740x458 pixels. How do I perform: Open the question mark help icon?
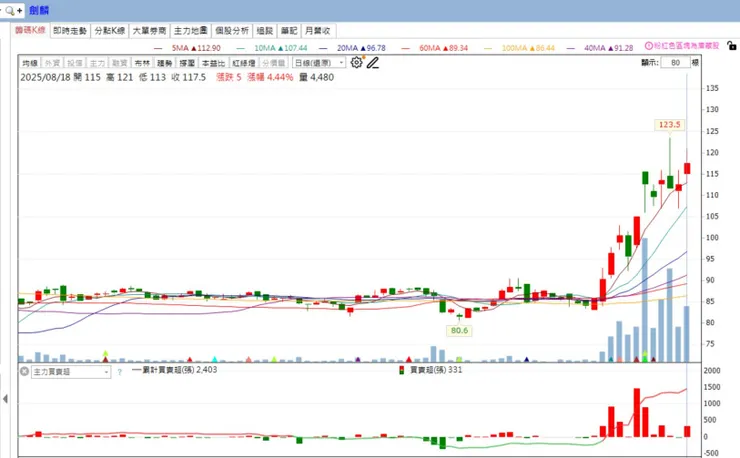[119, 372]
